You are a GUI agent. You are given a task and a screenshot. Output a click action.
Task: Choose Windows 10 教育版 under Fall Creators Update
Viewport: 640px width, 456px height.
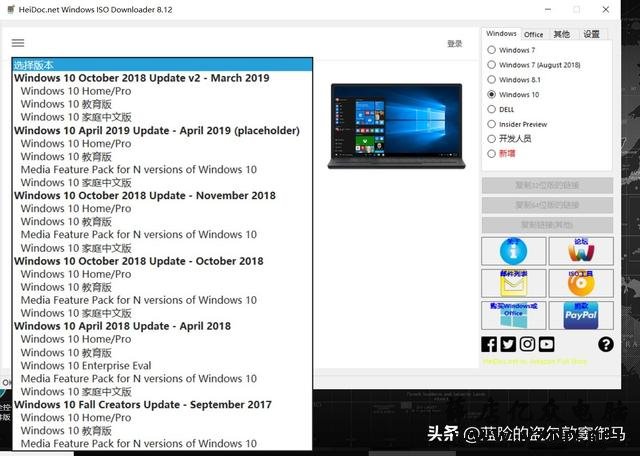click(162, 431)
